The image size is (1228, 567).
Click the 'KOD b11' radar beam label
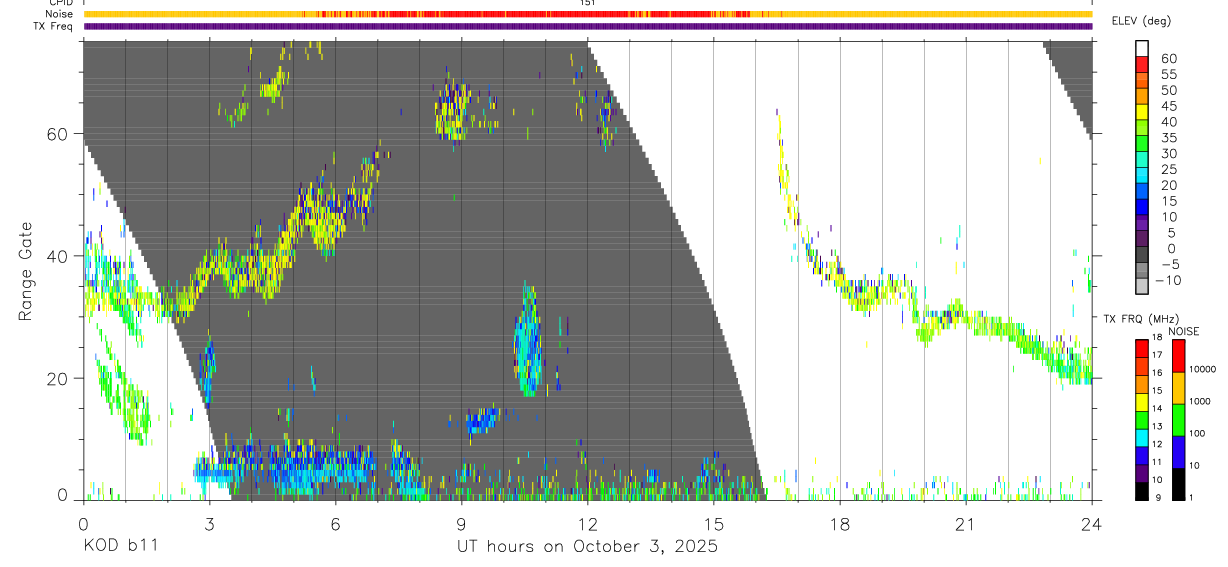point(120,546)
